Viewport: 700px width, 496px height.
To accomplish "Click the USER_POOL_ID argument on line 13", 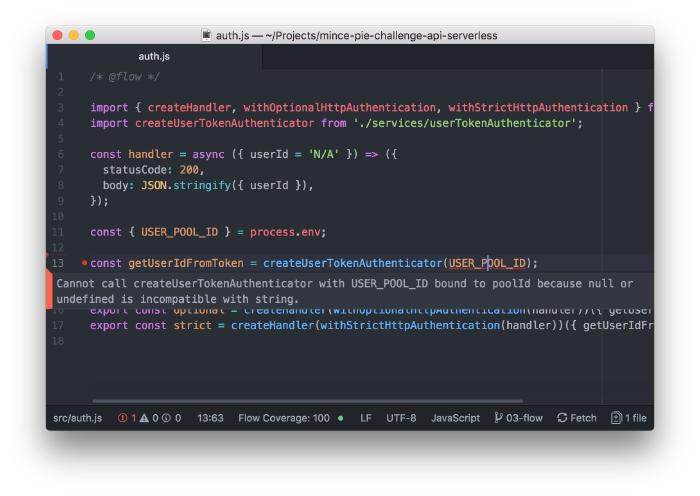I will point(487,263).
